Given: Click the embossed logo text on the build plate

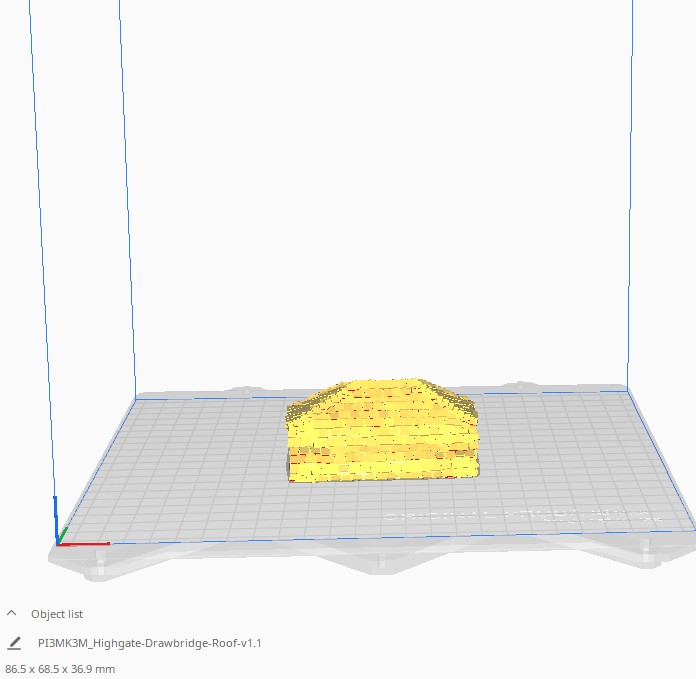Looking at the screenshot, I should point(520,517).
